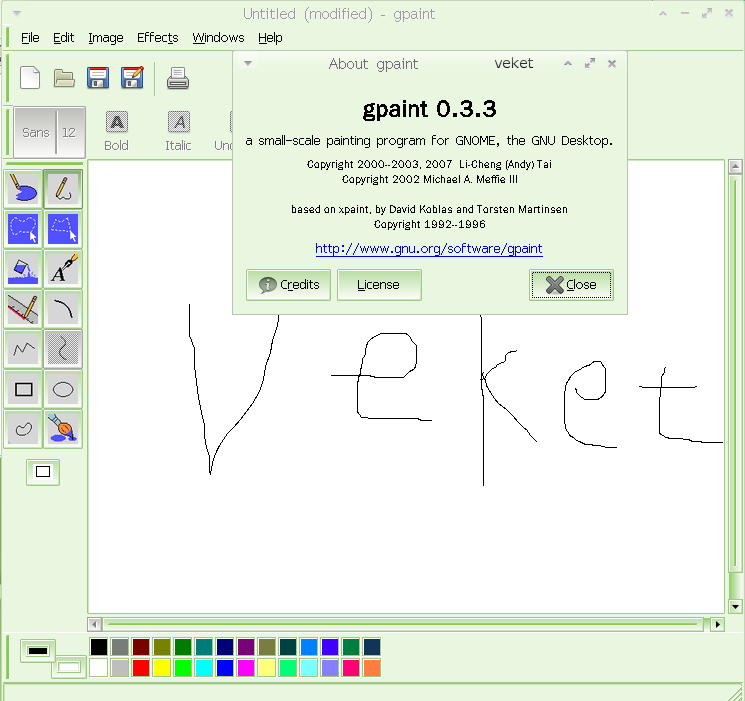Pick the white palette color
The width and height of the screenshot is (745, 701).
(x=99, y=668)
